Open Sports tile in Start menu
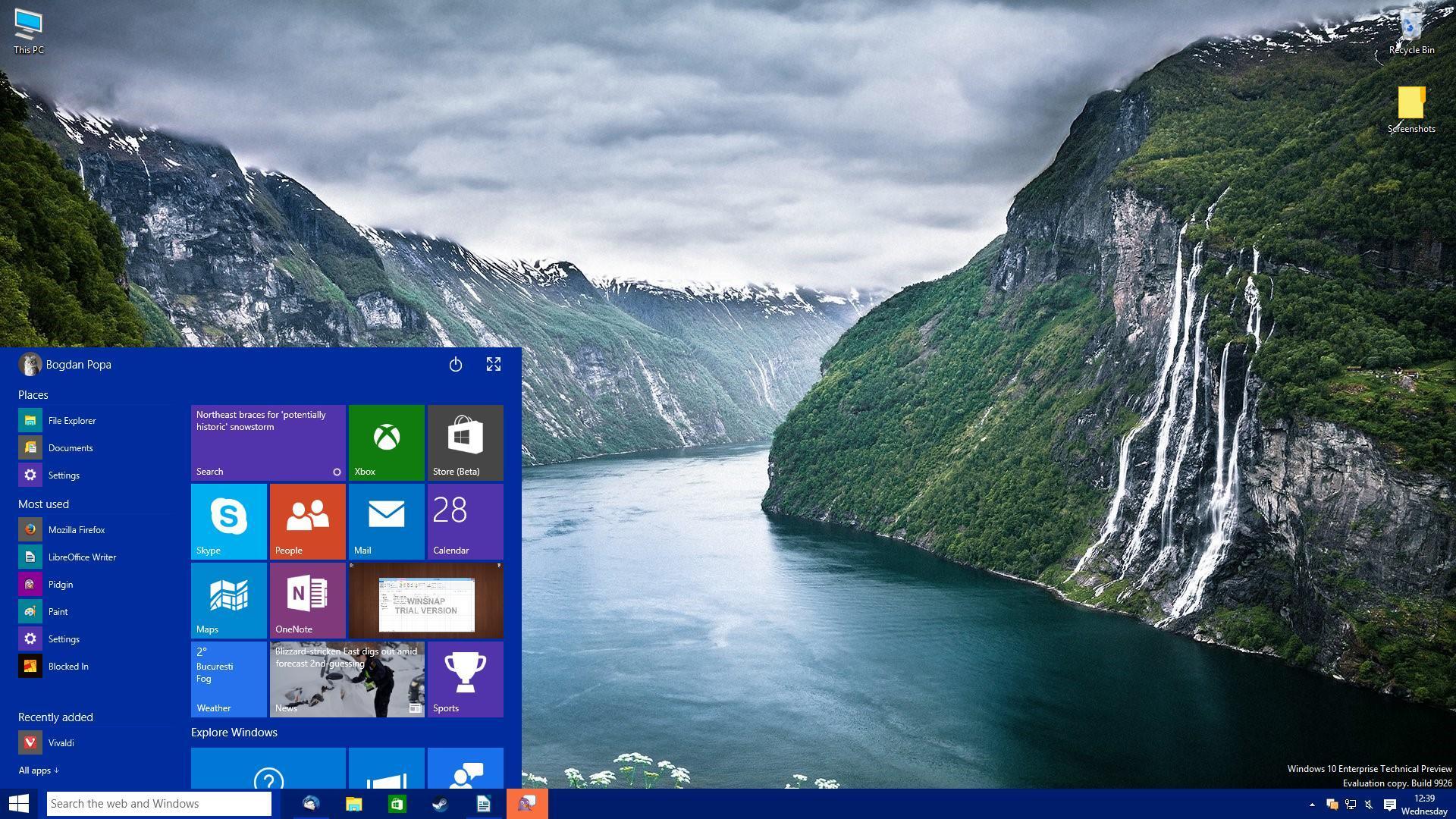1456x819 pixels. (464, 678)
